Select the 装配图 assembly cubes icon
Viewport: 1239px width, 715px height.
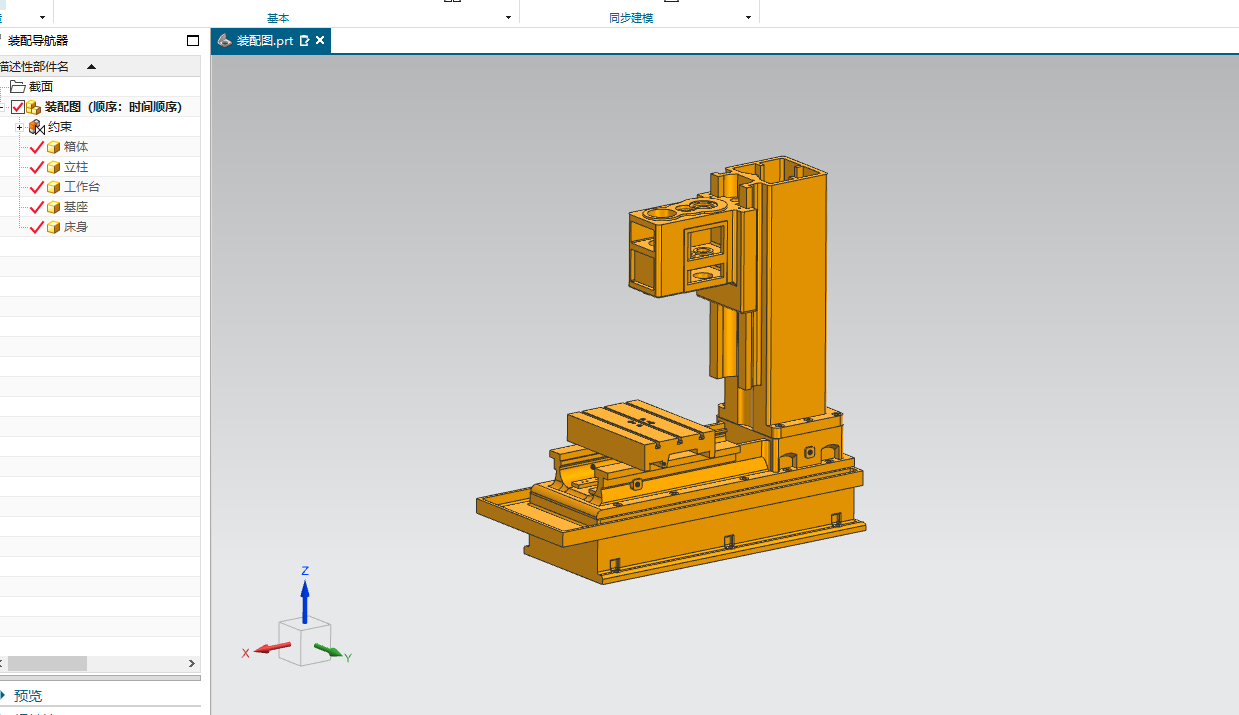pos(33,107)
